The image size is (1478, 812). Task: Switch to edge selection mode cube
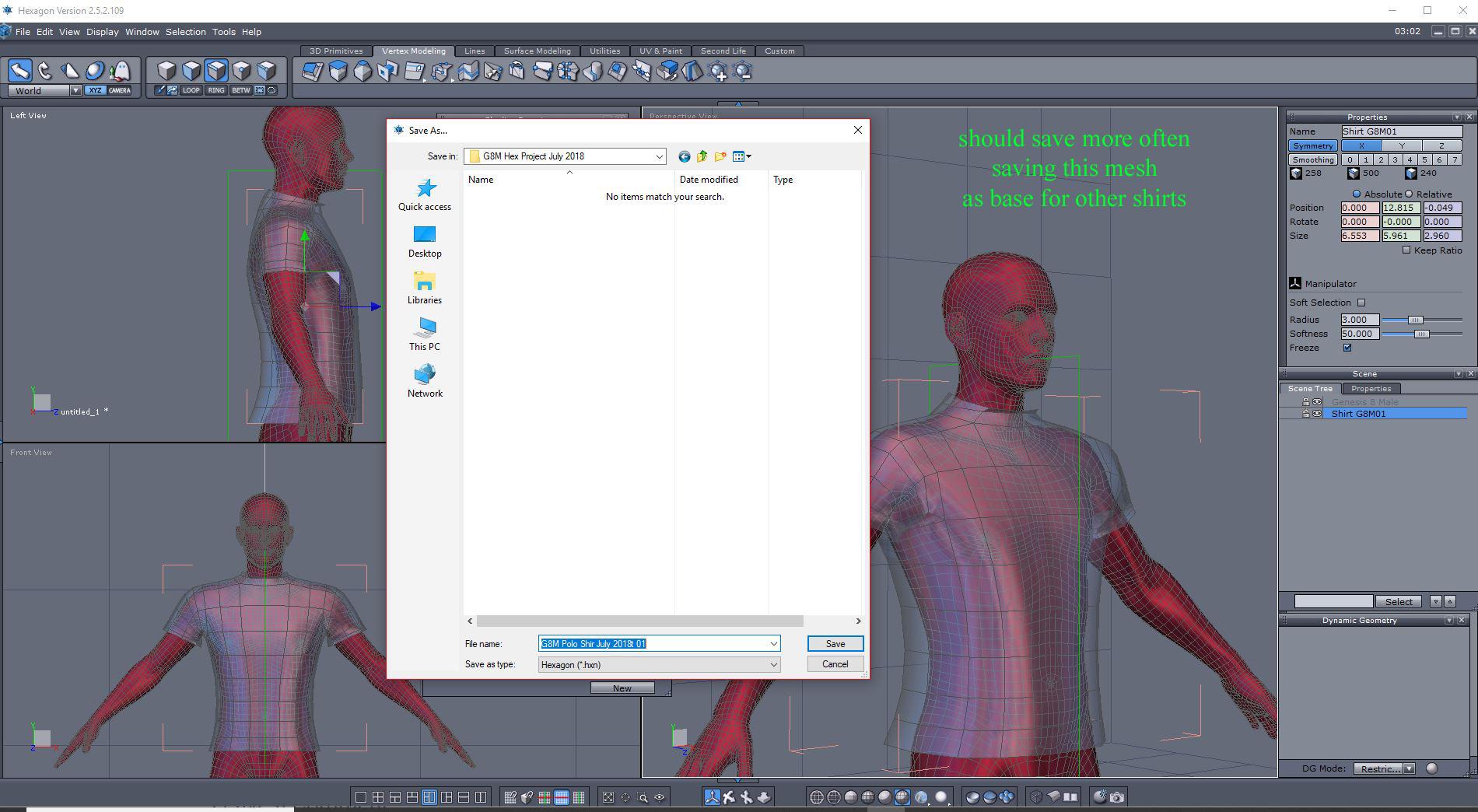(216, 71)
